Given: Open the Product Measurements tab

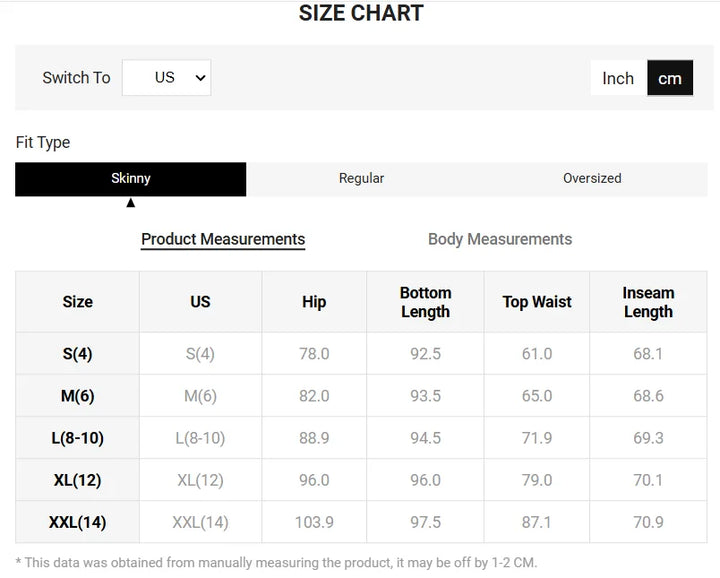Looking at the screenshot, I should coord(223,239).
